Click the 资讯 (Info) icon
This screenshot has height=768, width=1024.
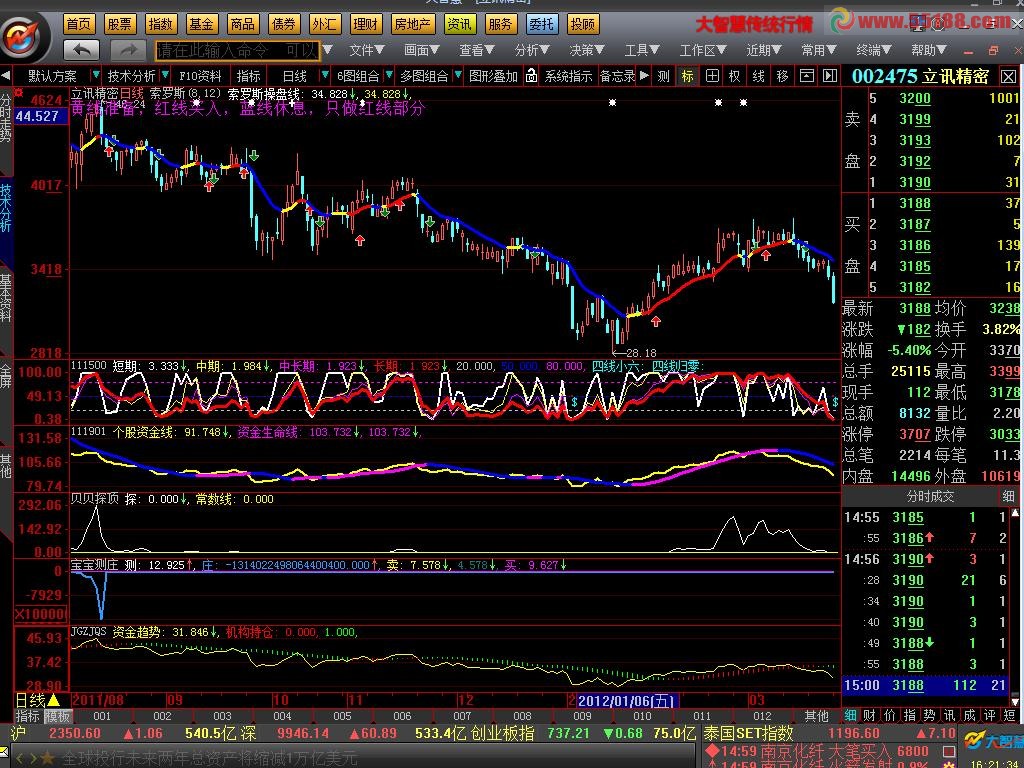click(458, 23)
